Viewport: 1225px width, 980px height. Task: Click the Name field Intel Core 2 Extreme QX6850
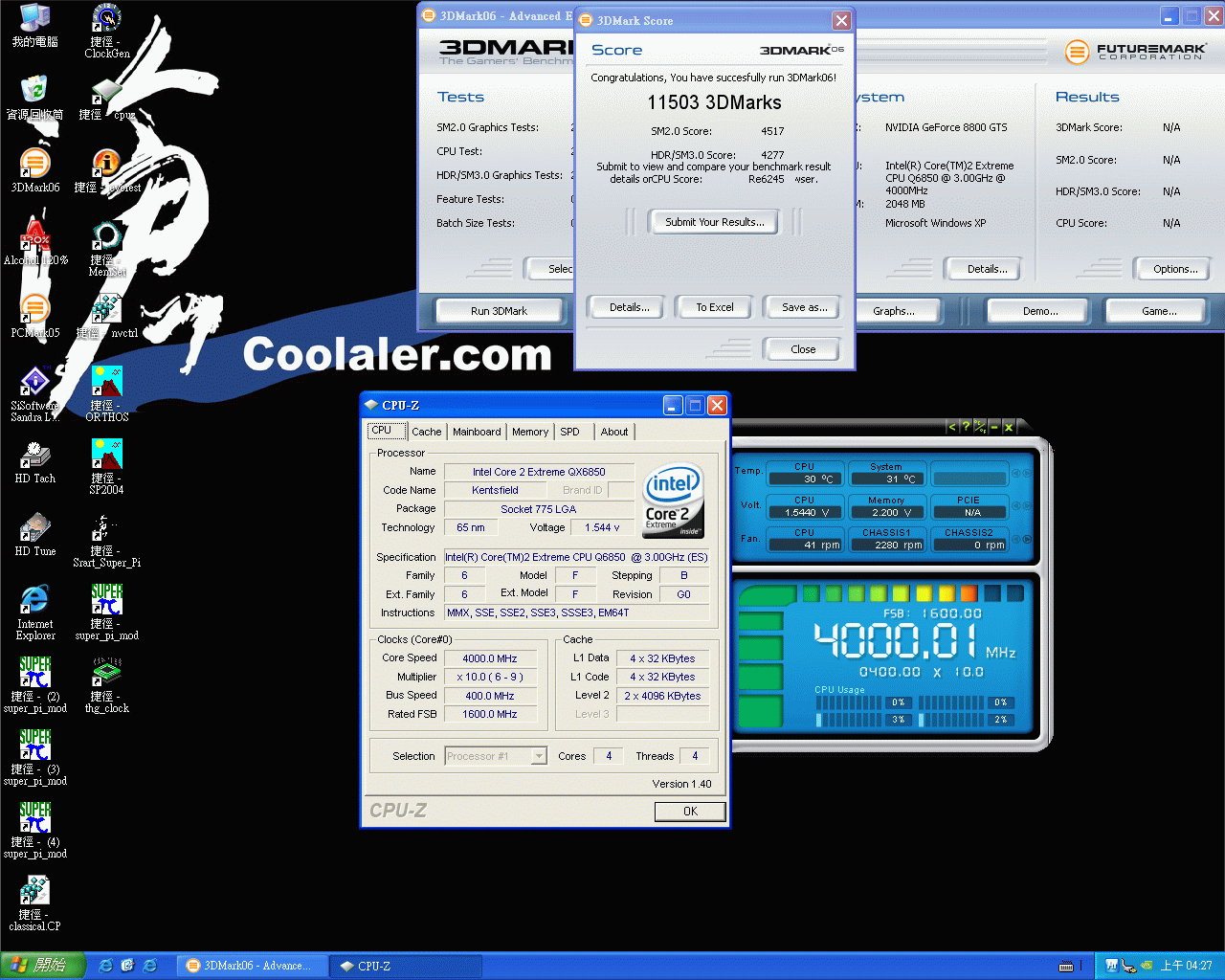(539, 472)
